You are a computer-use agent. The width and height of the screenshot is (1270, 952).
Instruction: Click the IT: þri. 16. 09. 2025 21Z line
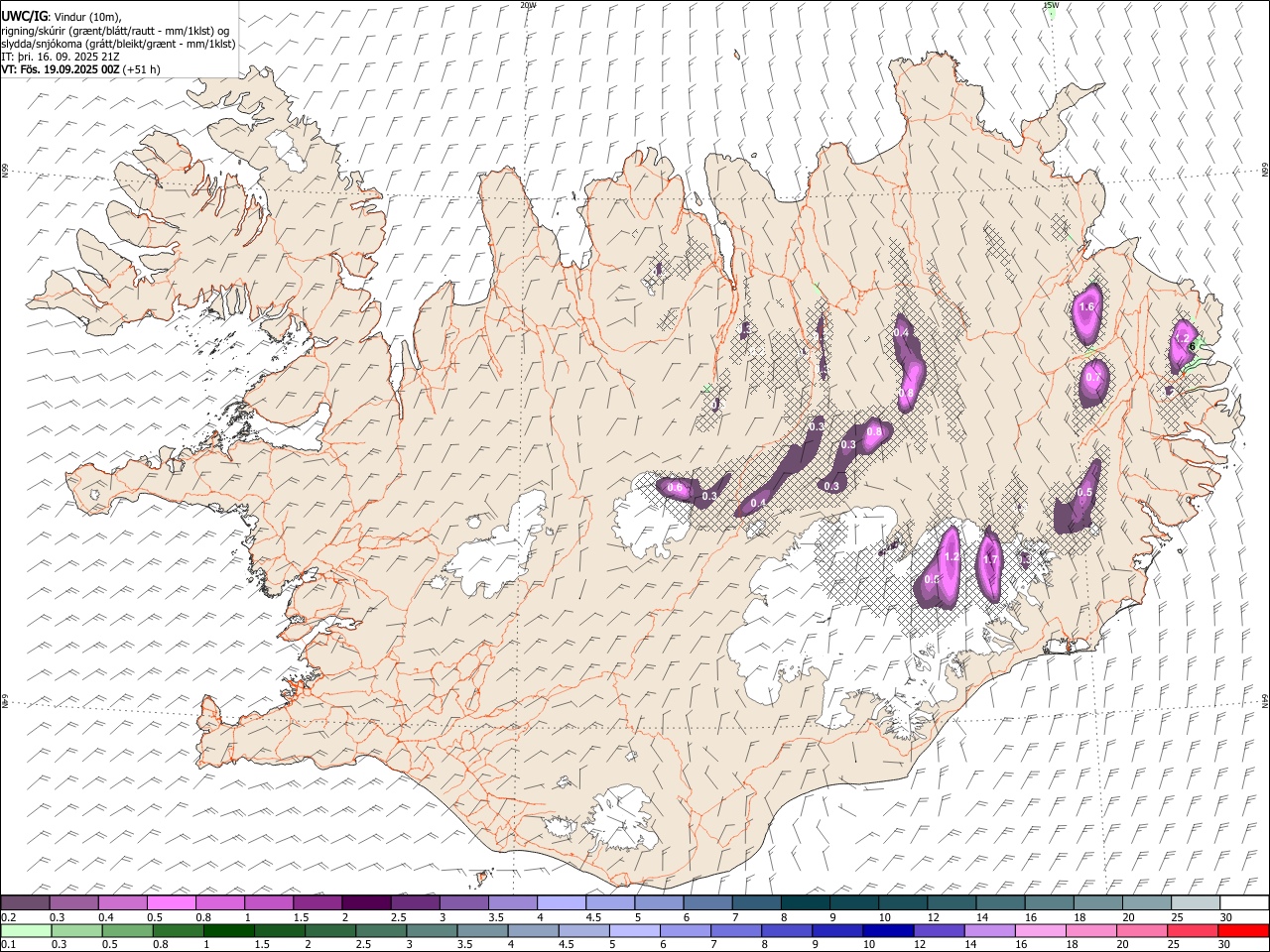click(x=60, y=57)
